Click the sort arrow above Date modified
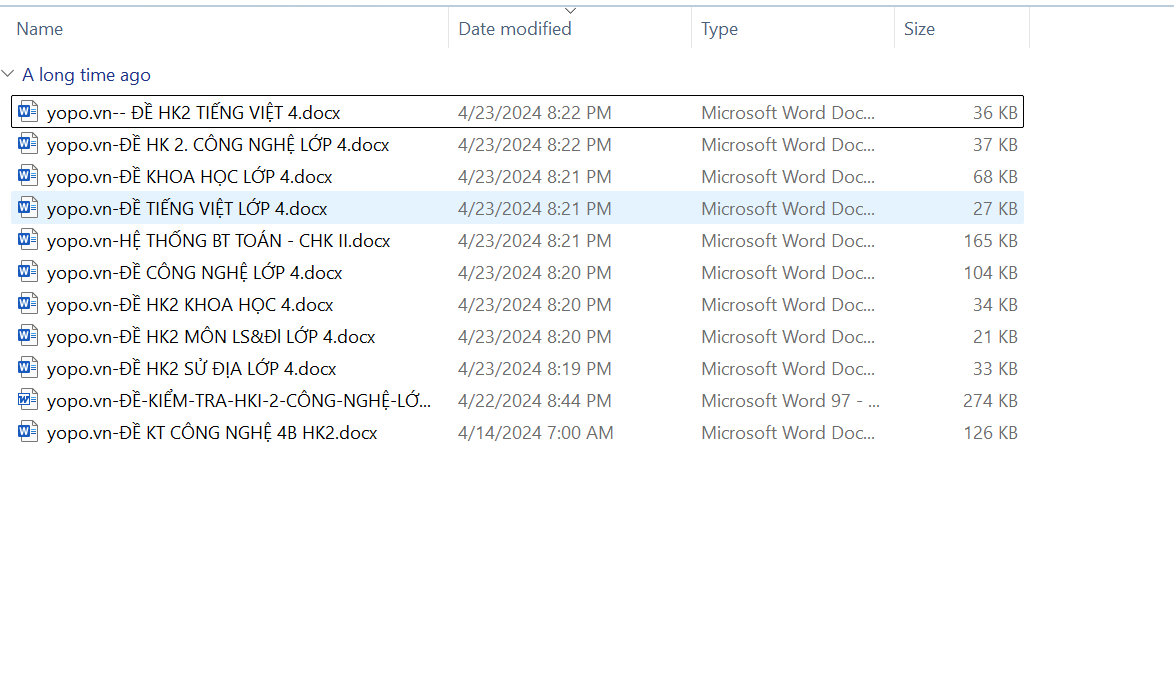 click(x=570, y=11)
